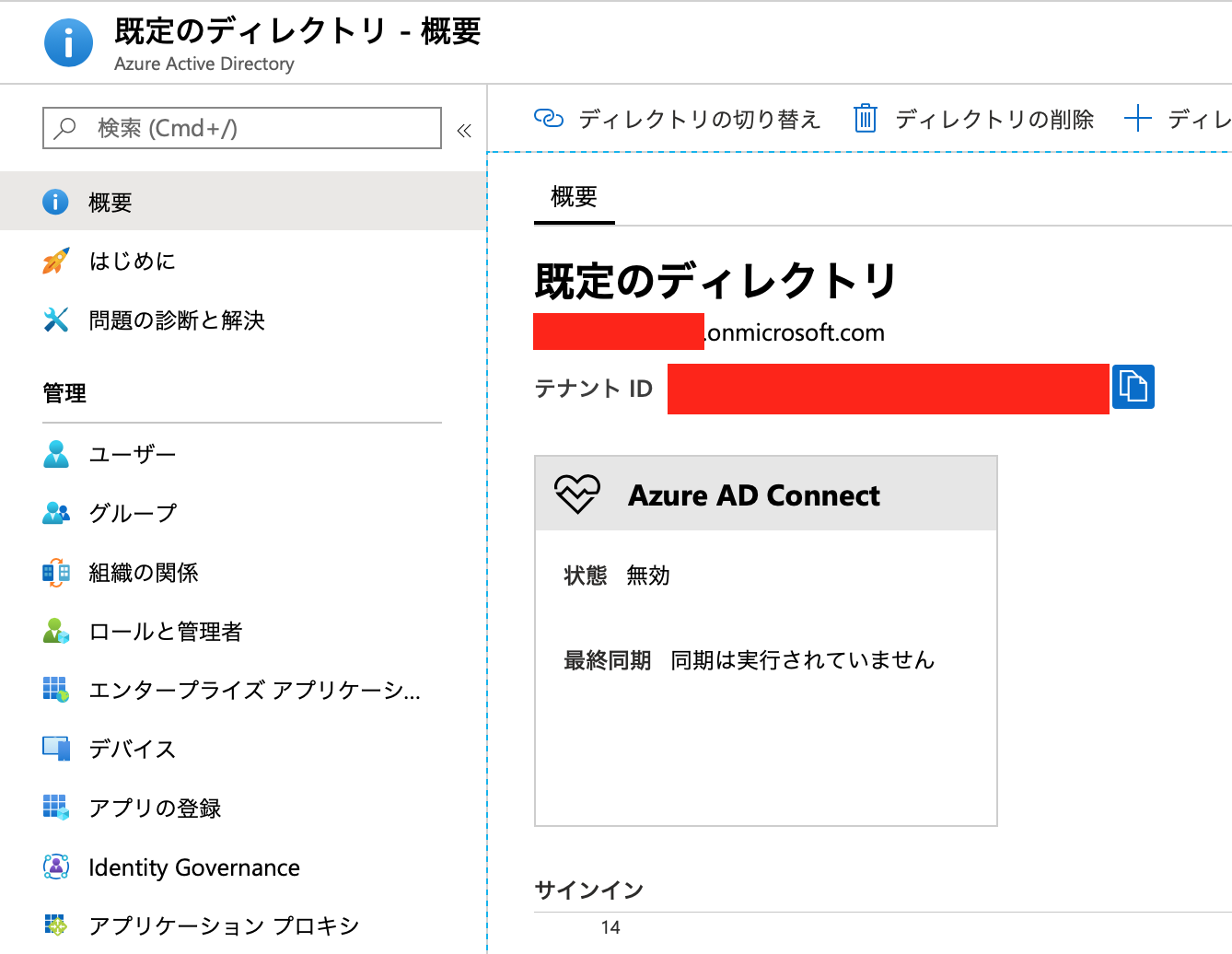Open ディレクトリの切り替え in toolbar

[677, 120]
